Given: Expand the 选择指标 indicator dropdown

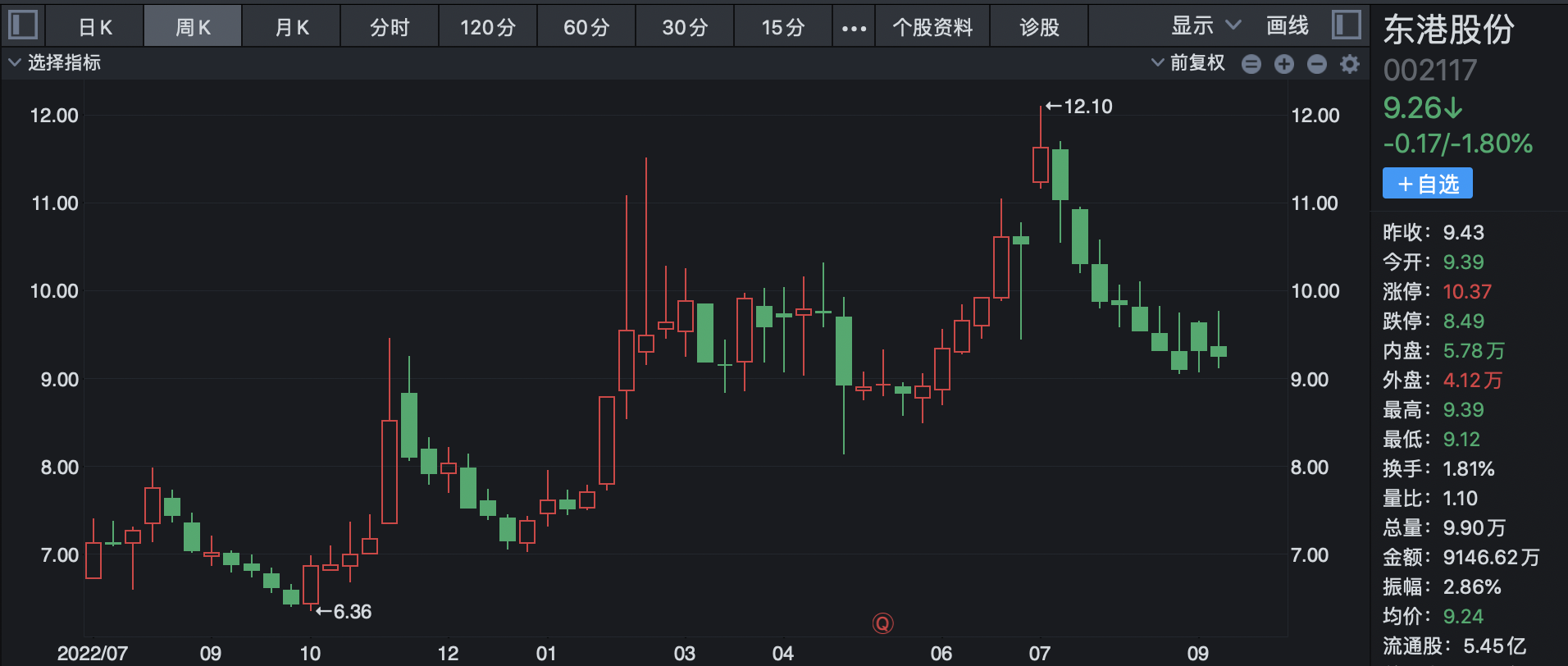Looking at the screenshot, I should point(54,63).
